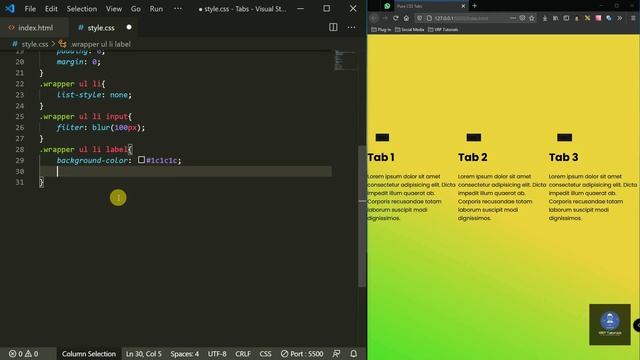Click the pink square extension icon
The height and width of the screenshot is (360, 640).
[598, 18]
